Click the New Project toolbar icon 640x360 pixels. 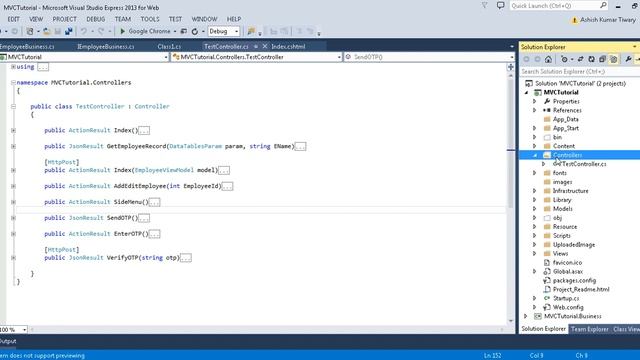30,31
